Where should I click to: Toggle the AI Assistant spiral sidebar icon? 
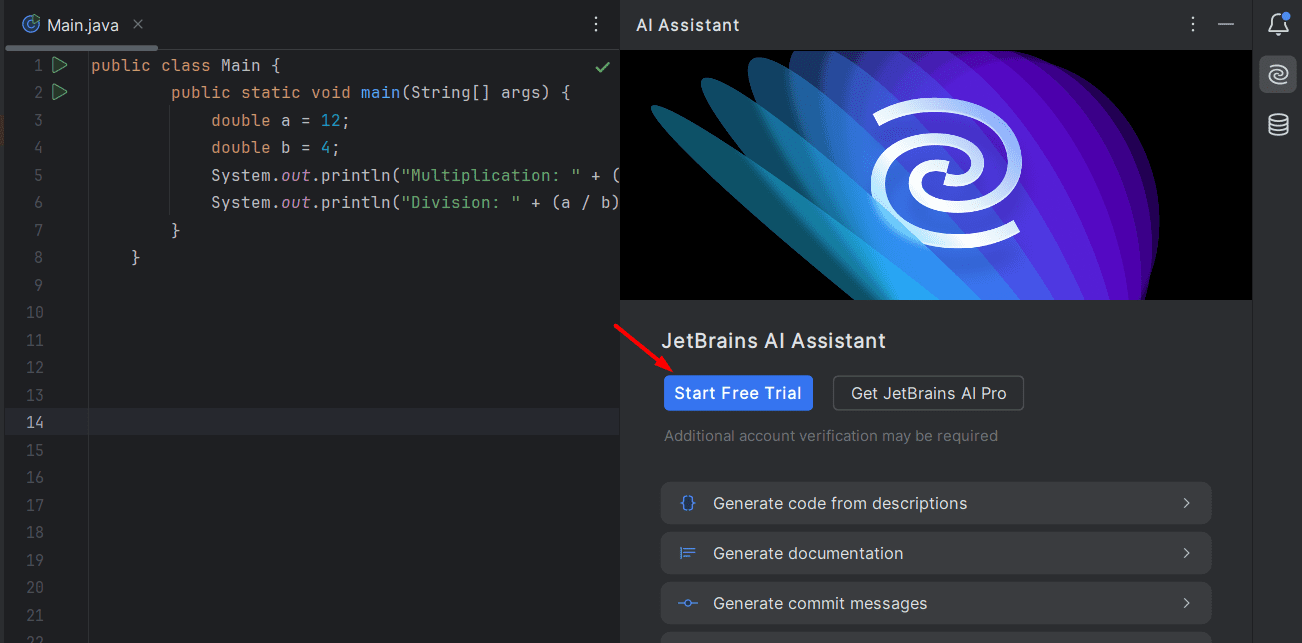coord(1277,75)
